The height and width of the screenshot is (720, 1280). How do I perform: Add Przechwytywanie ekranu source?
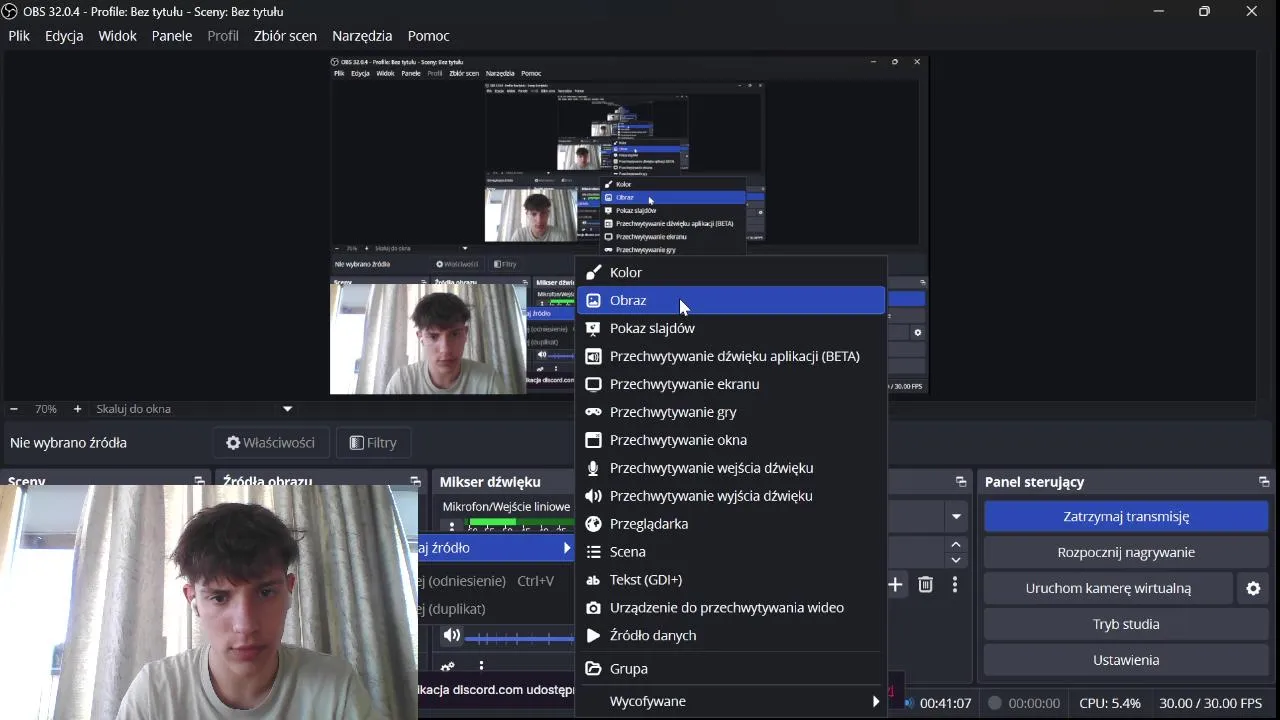(731, 384)
